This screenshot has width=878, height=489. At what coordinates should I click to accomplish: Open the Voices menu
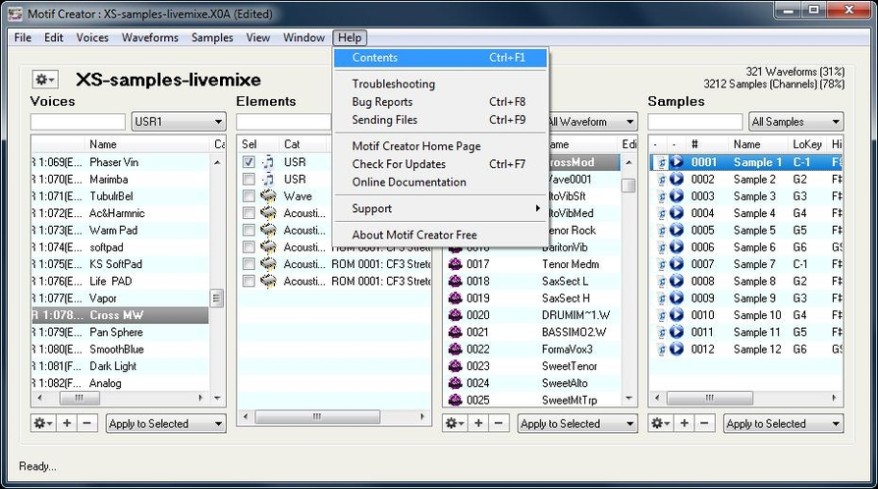[92, 38]
